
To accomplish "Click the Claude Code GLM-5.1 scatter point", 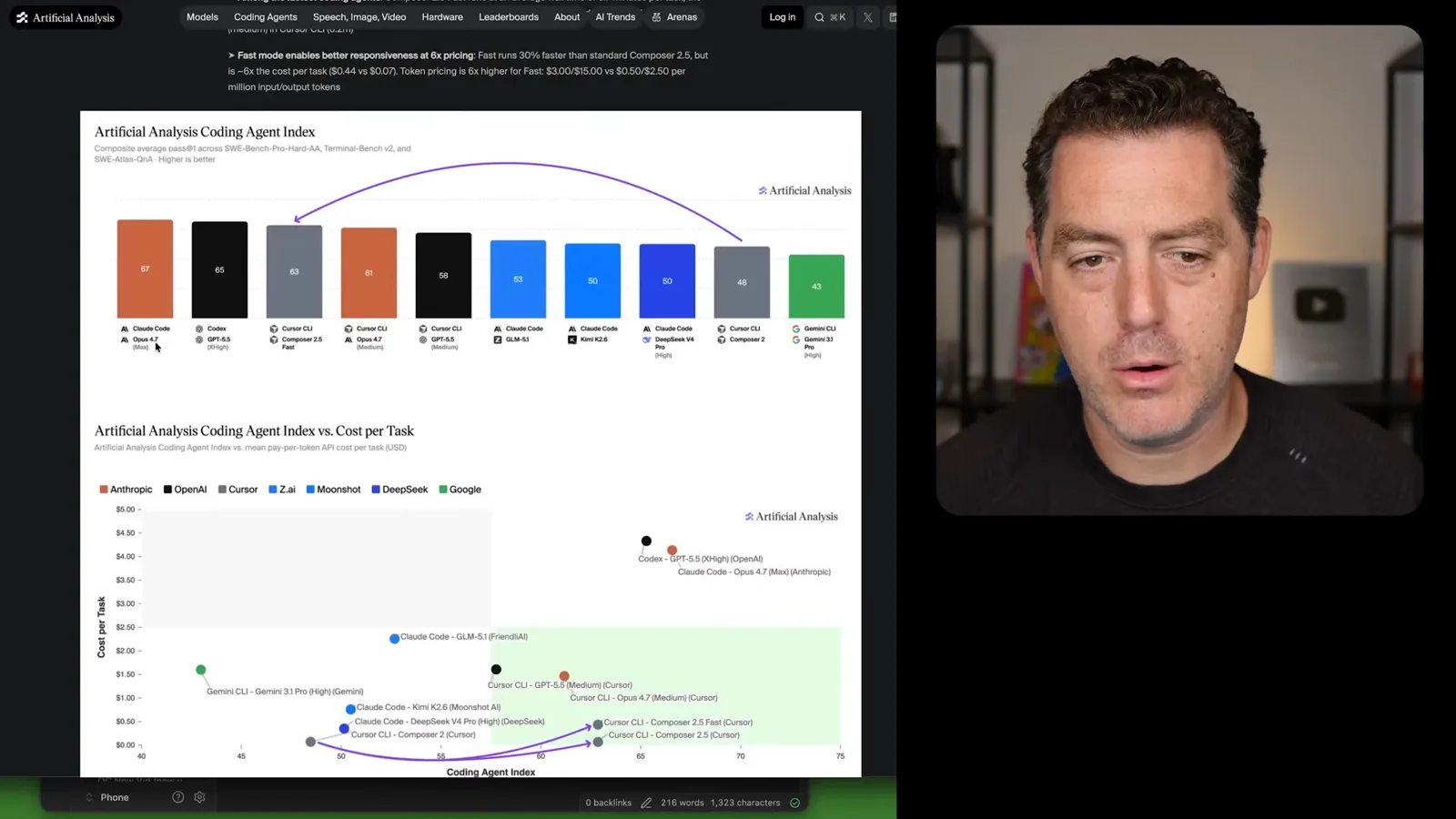I will click(x=394, y=639).
